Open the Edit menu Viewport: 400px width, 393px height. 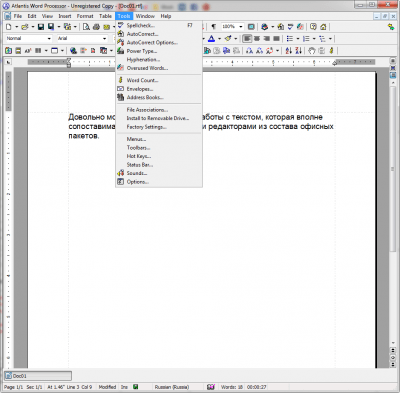[32, 16]
